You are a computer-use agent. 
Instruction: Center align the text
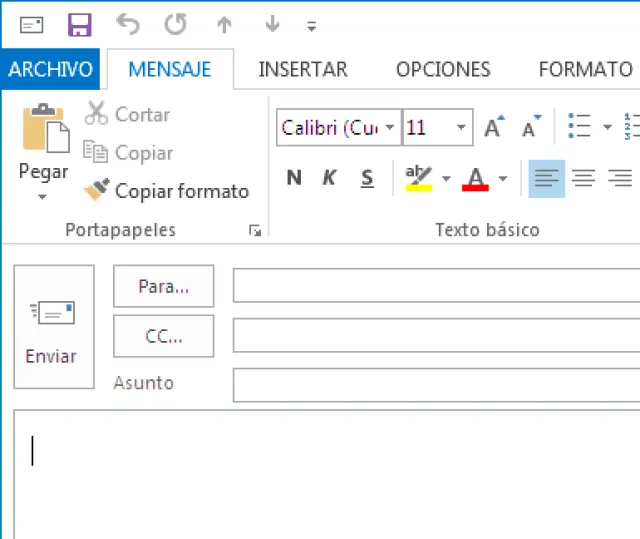pyautogui.click(x=584, y=179)
